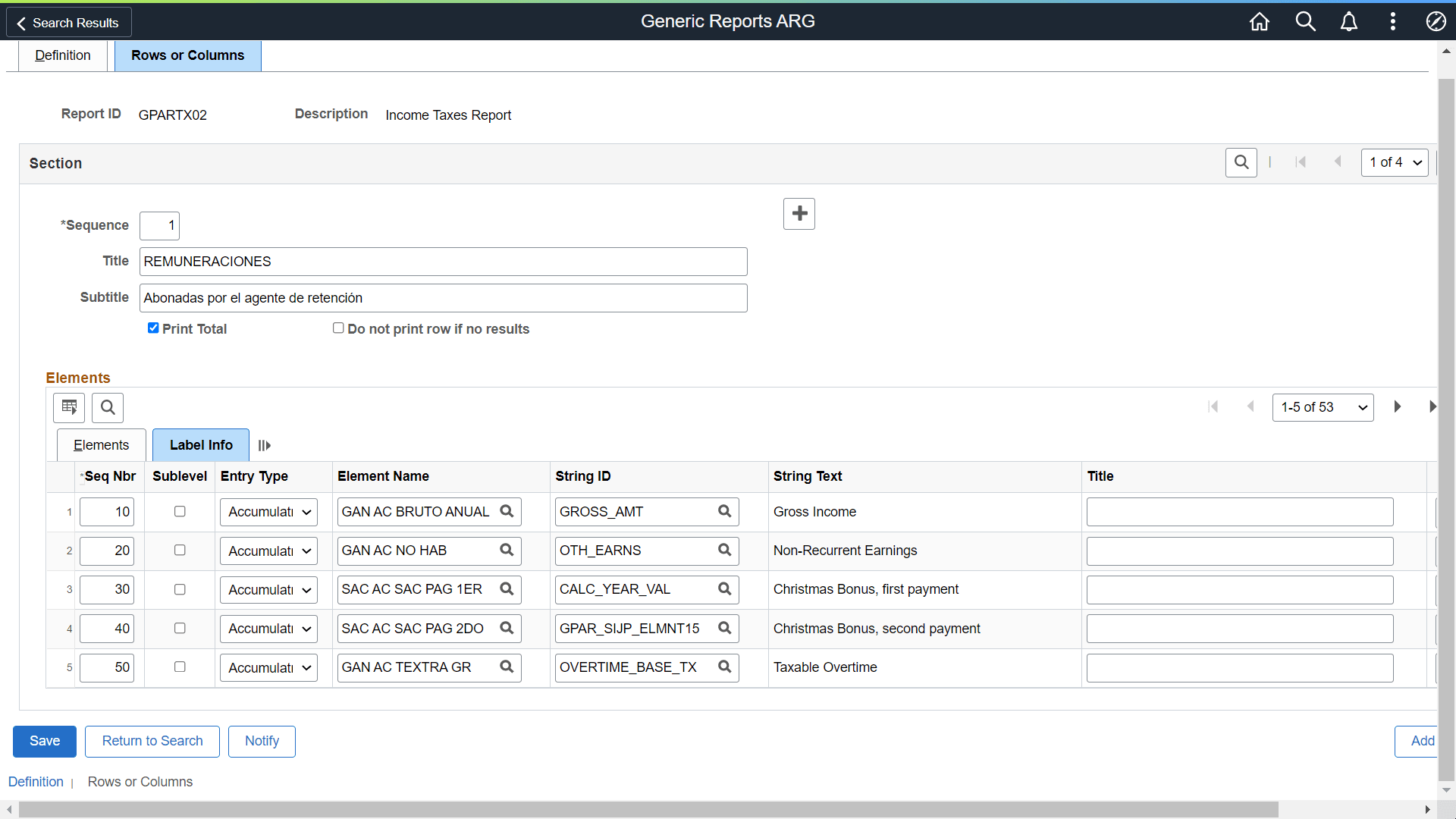Click Return to Search button
The image size is (1456, 819).
tap(152, 741)
